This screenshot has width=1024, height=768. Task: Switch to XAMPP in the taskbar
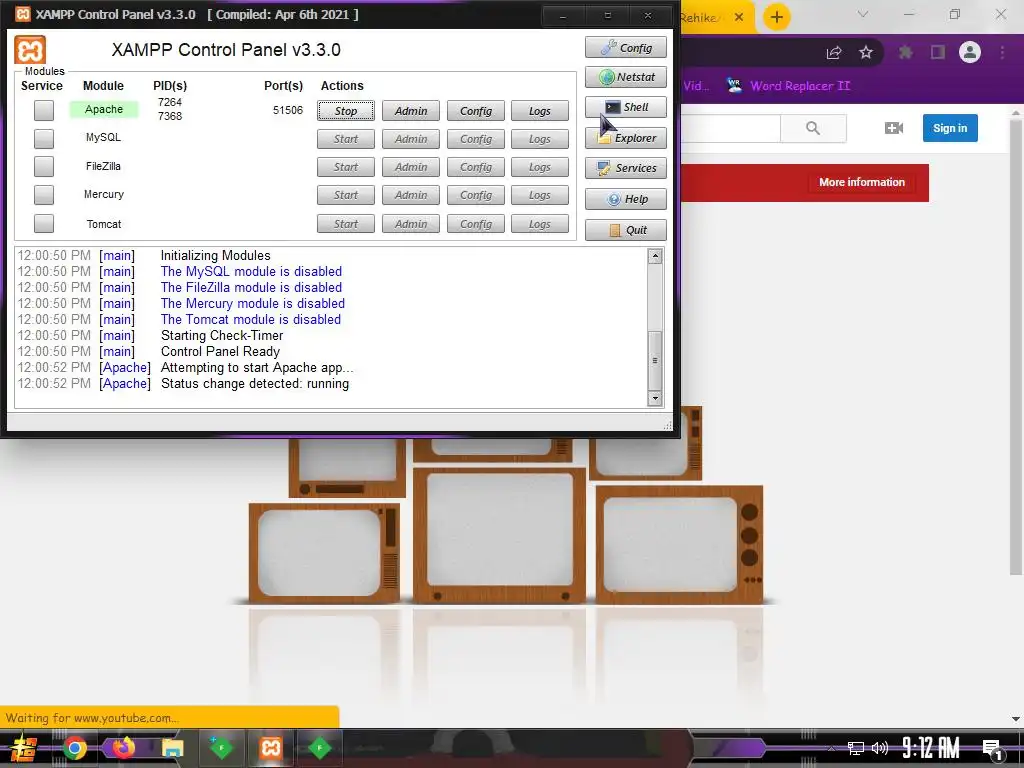click(x=270, y=748)
